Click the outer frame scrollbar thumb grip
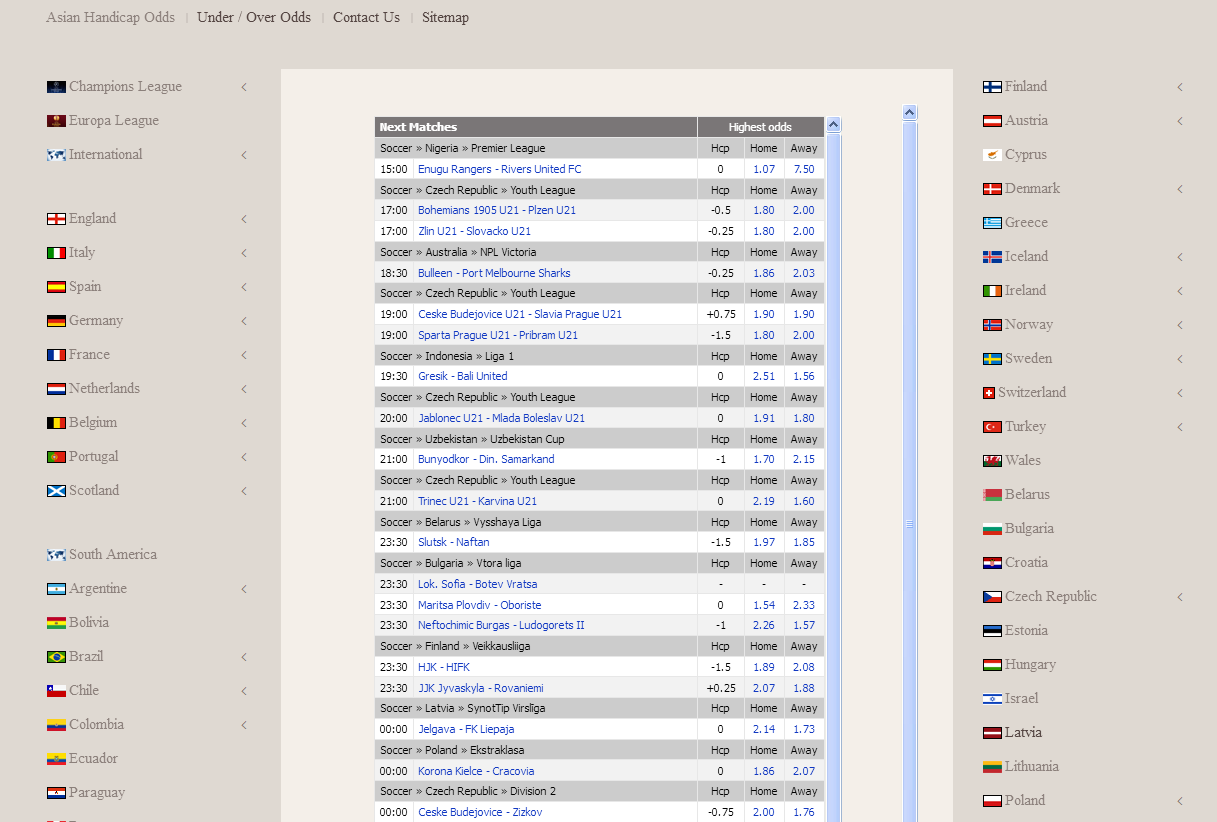 click(x=910, y=524)
